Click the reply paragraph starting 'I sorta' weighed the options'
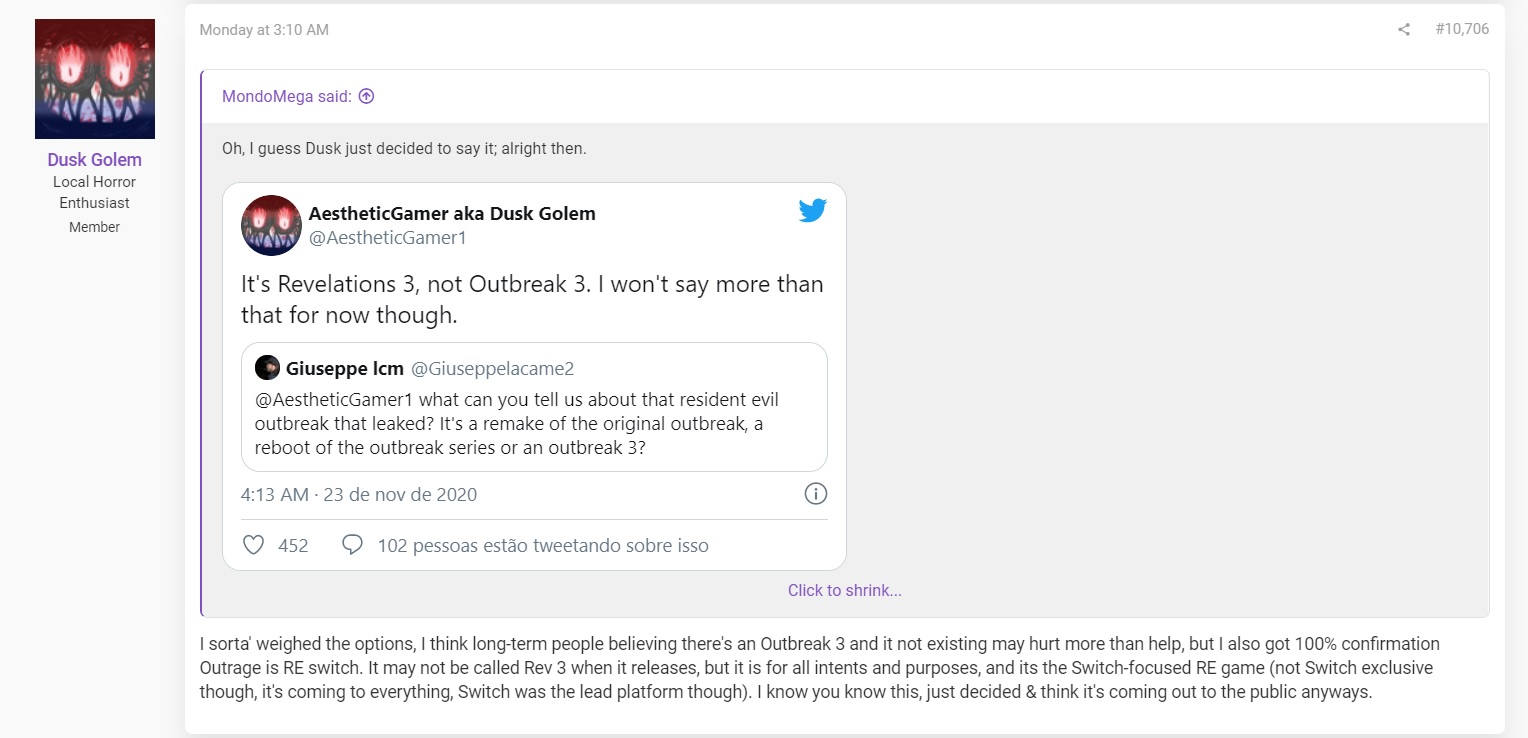The height and width of the screenshot is (738, 1528). (819, 668)
